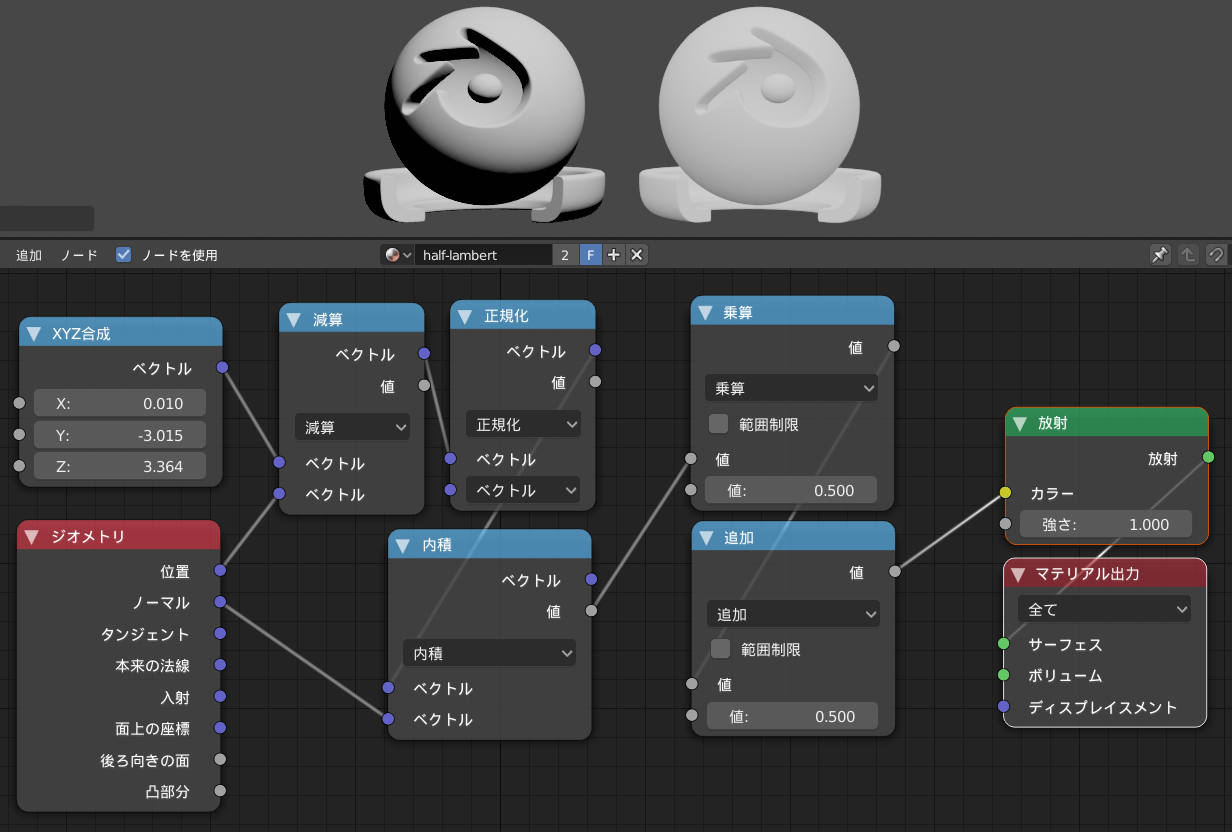Open the 乗算 operation dropdown
The width and height of the screenshot is (1232, 832).
click(x=791, y=388)
